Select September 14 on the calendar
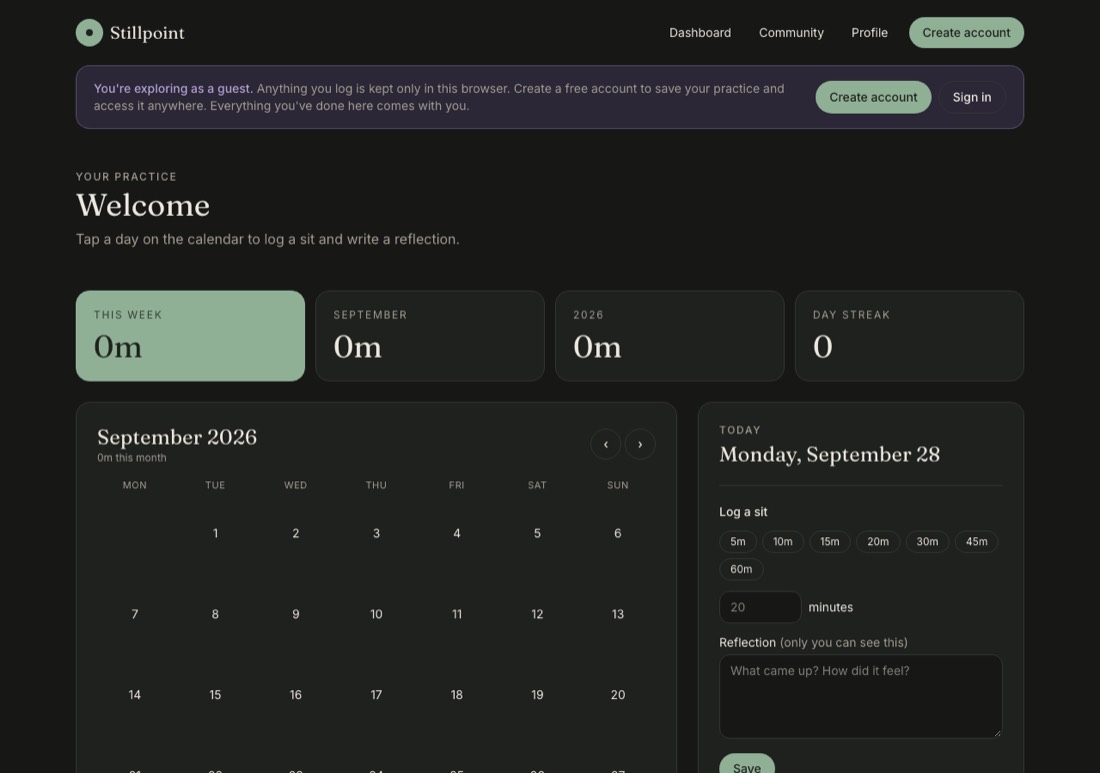Image resolution: width=1100 pixels, height=773 pixels. coord(135,694)
